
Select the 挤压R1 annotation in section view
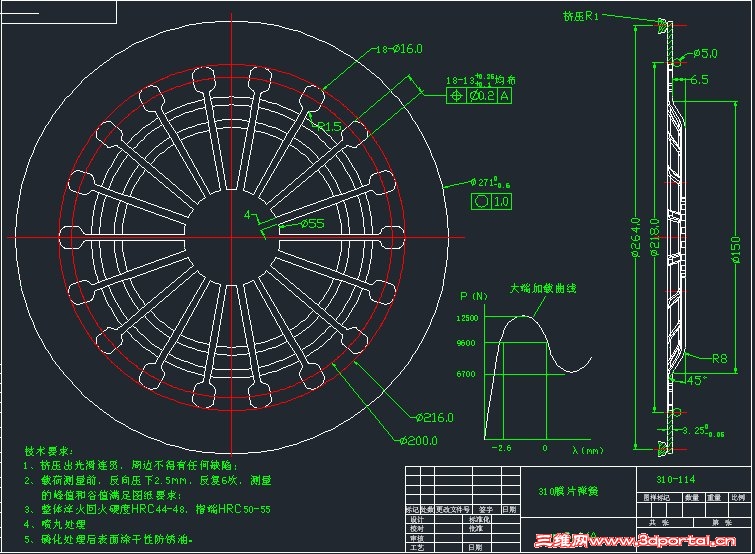coord(581,16)
